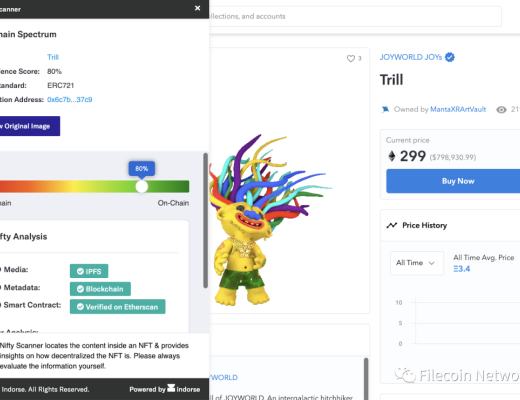
Task: Click the 80% on-chain spectrum slider handle
Action: [142, 187]
